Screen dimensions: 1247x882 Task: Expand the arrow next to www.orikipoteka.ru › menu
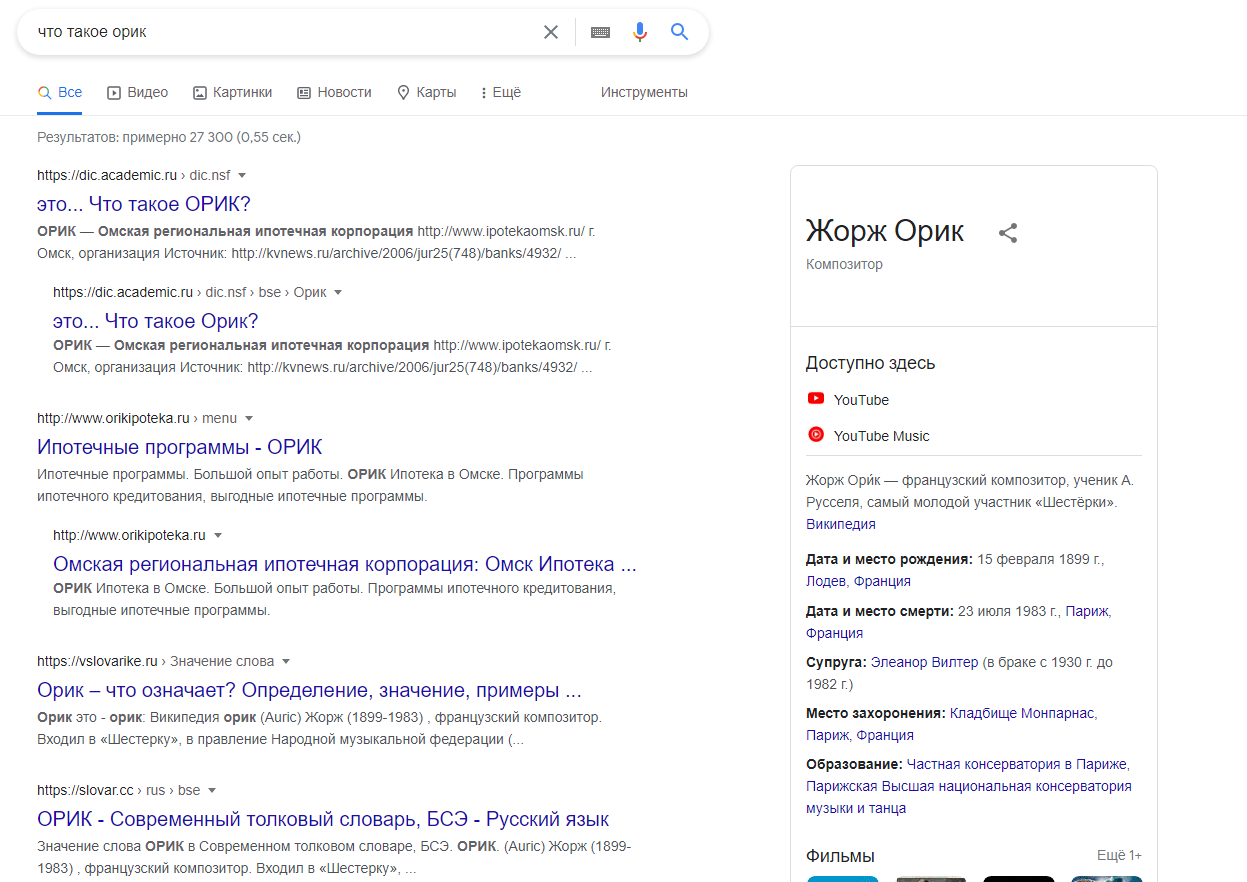coord(249,418)
